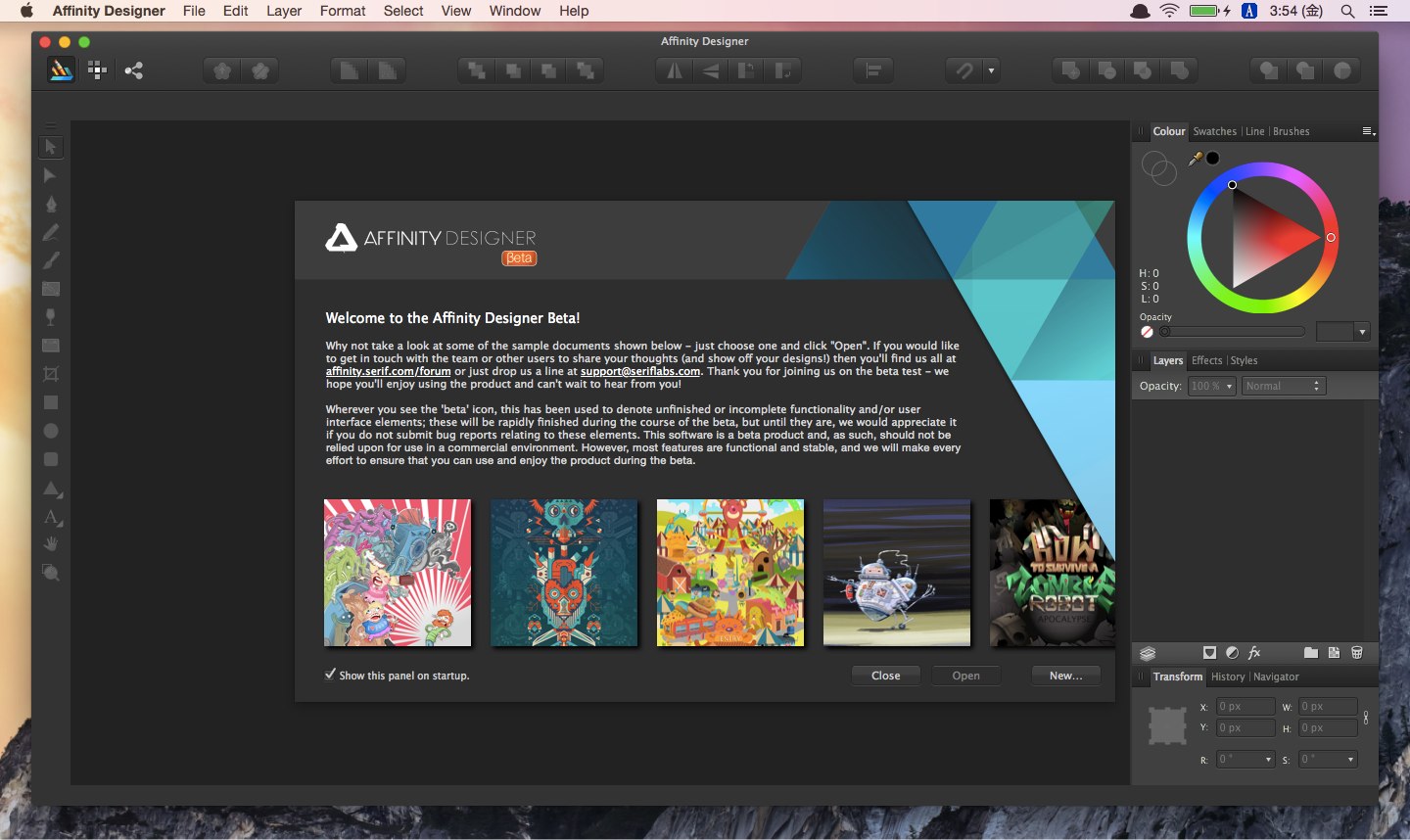The width and height of the screenshot is (1410, 840).
Task: Select the robot sample document thumbnail
Action: click(897, 573)
